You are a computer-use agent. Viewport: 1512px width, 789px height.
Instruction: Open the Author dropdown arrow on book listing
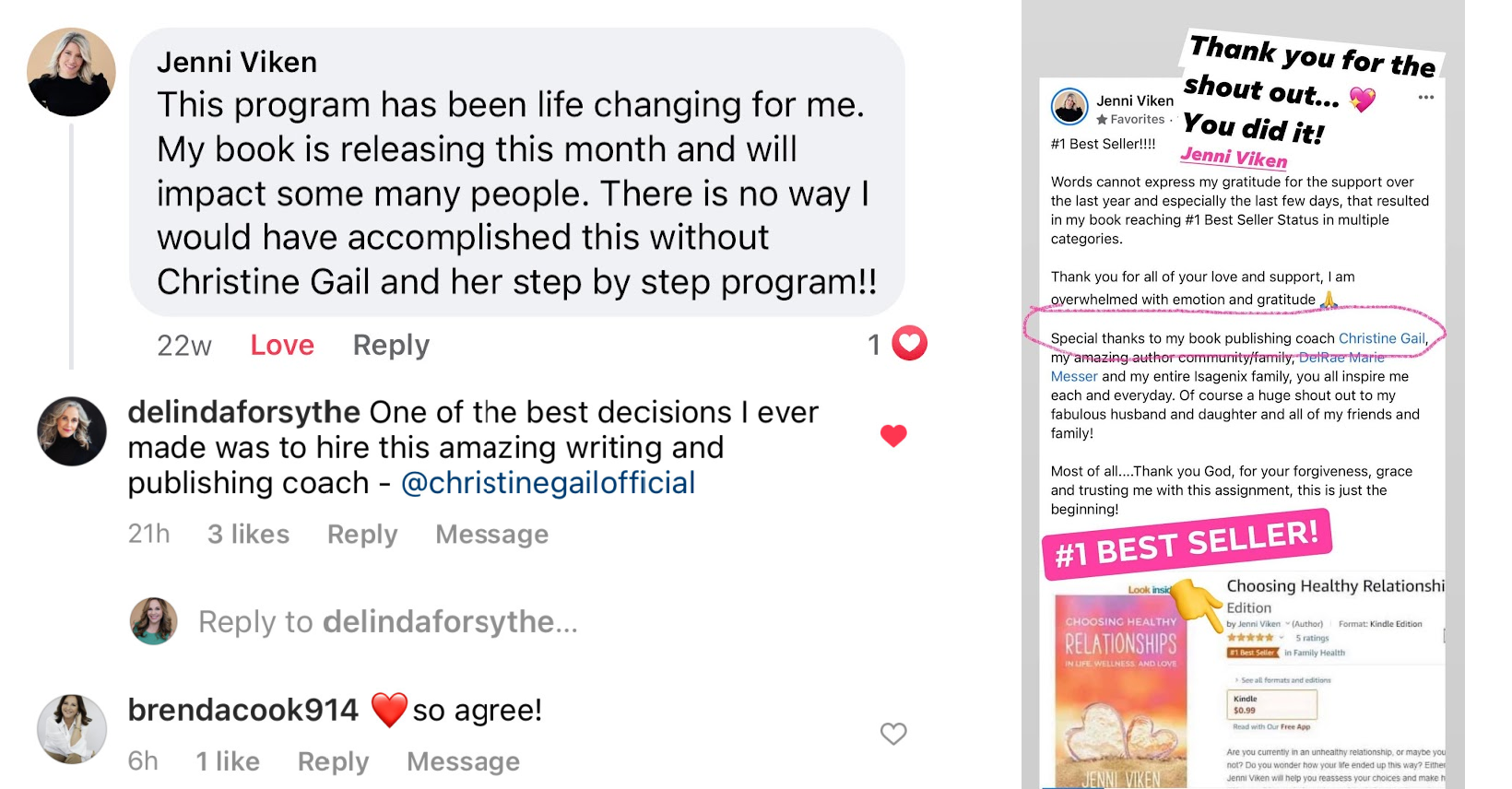1288,624
